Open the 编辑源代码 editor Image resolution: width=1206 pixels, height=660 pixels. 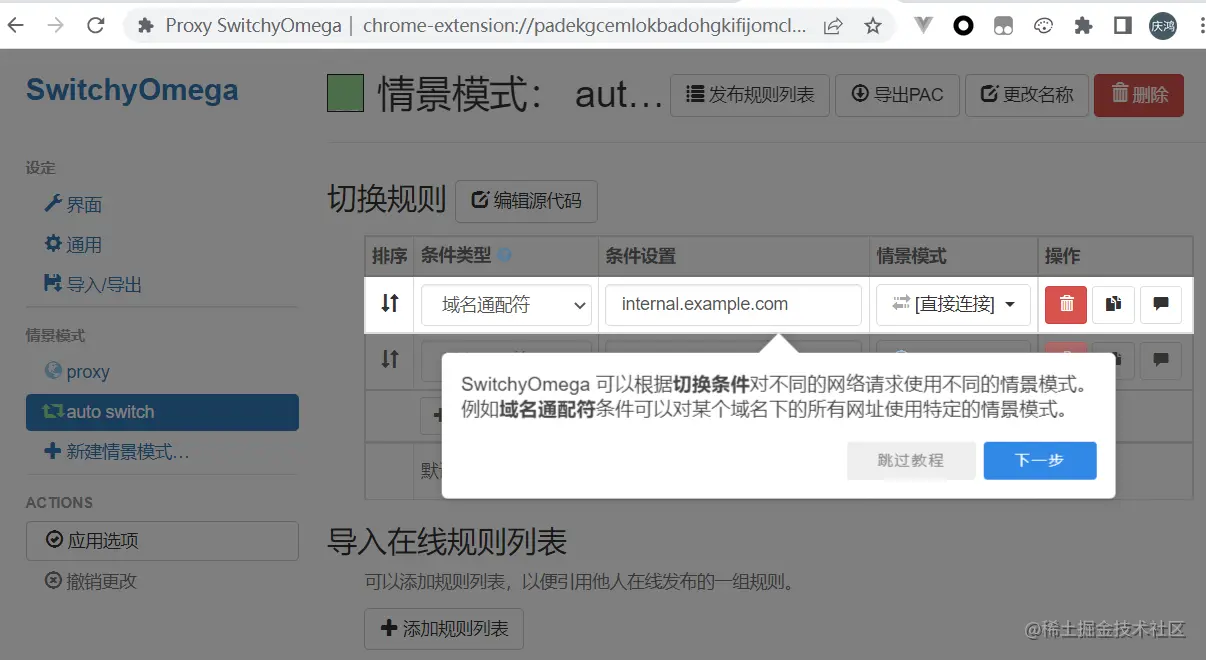526,201
